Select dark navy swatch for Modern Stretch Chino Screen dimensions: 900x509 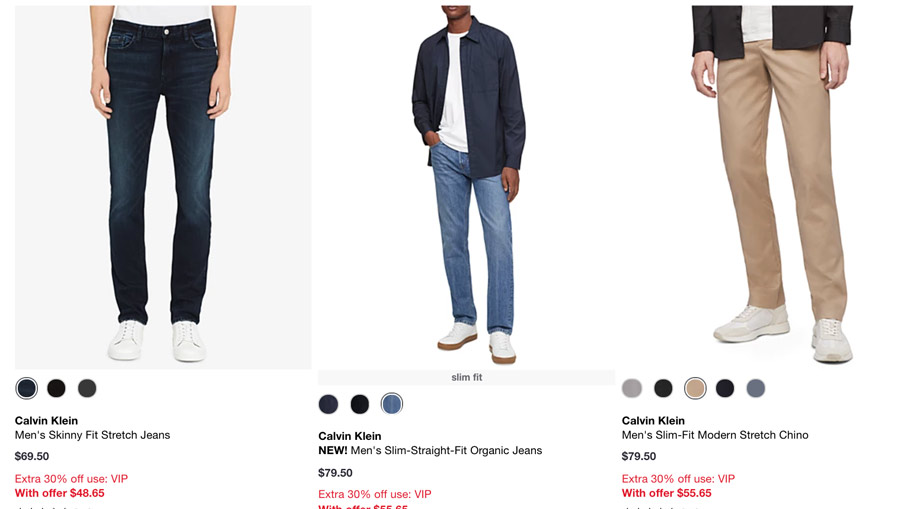725,388
